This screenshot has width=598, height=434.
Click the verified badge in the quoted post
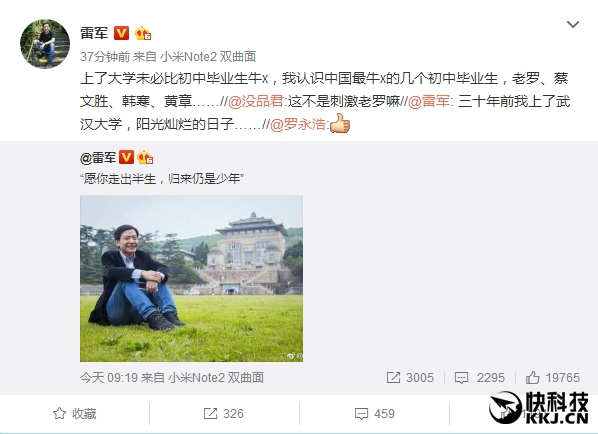(126, 157)
